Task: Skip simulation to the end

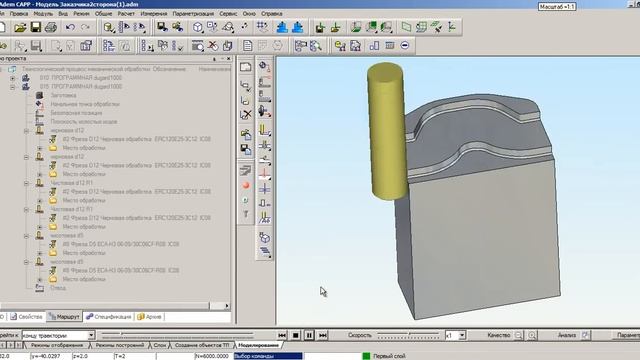Action: tap(322, 336)
